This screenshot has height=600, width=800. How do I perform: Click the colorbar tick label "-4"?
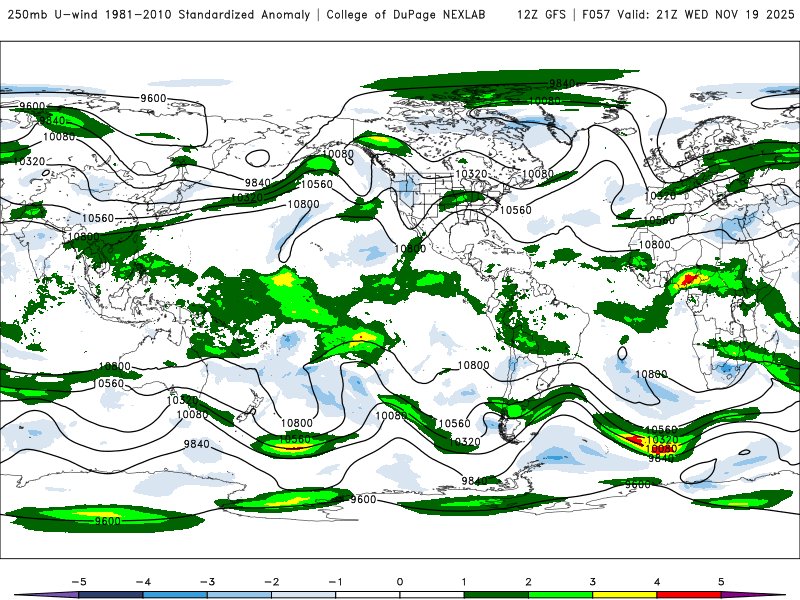pos(143,582)
